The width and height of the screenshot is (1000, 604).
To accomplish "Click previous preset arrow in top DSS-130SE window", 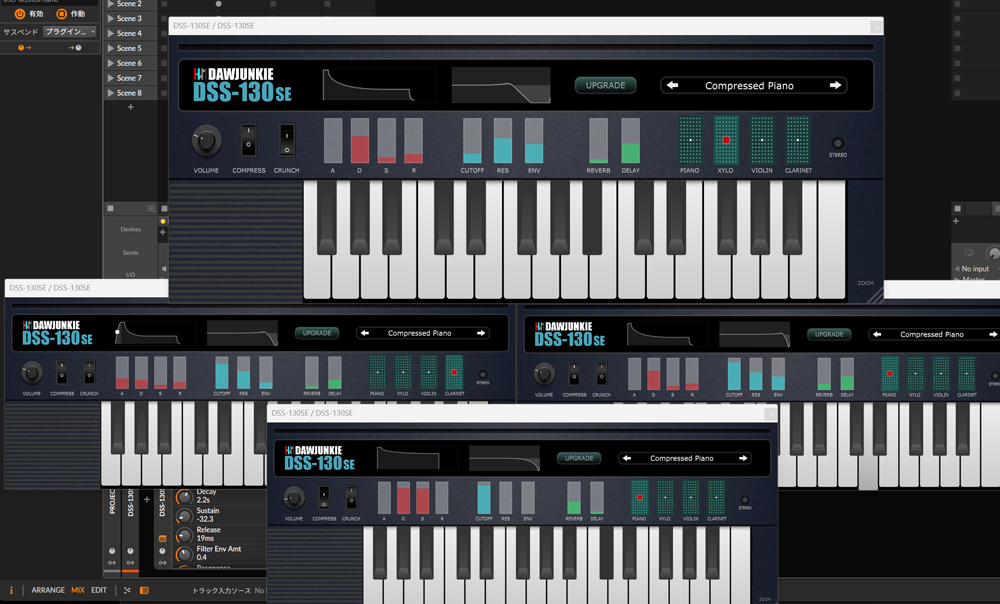I will click(673, 86).
